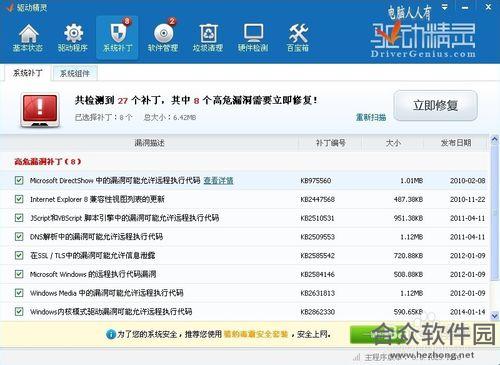The height and width of the screenshot is (365, 500).
Task: Uncheck the Microsoft Windows 远程执行 patch checkbox
Action: (19, 274)
